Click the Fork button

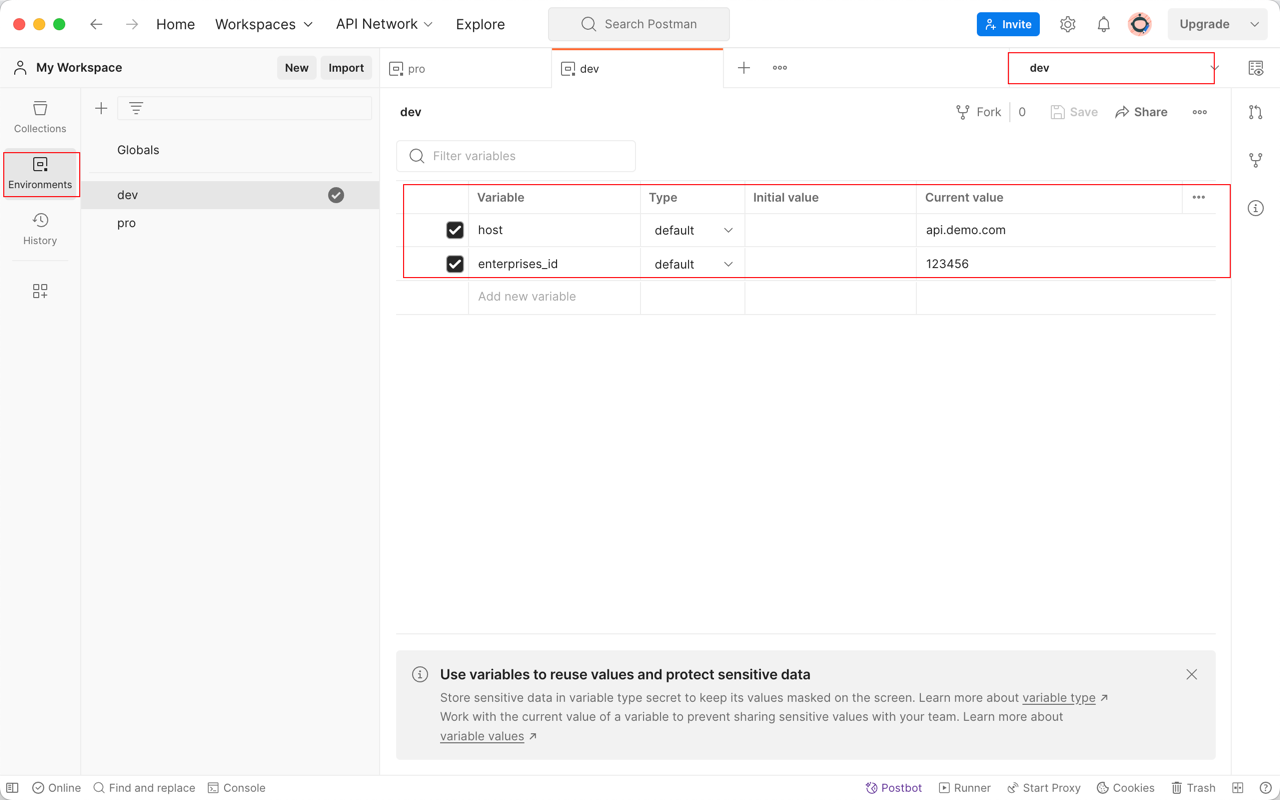click(978, 112)
